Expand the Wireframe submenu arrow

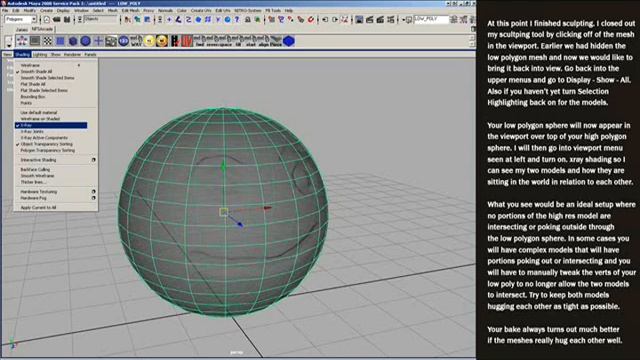point(79,65)
